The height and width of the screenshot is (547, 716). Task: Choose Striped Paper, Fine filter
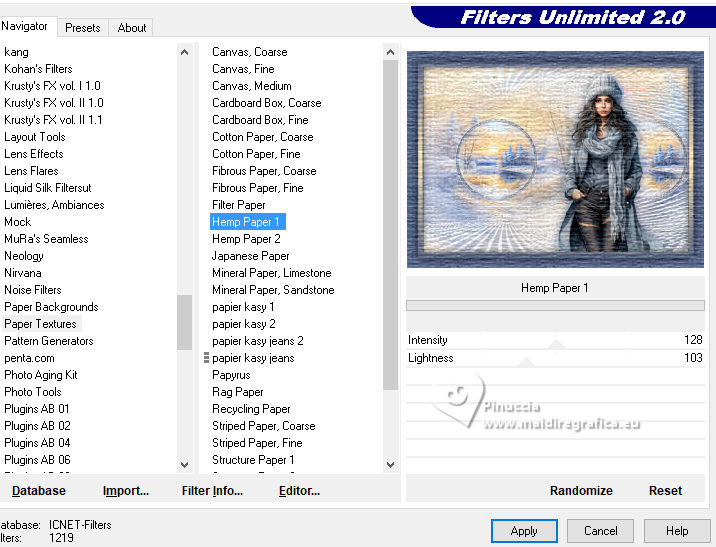coord(257,443)
